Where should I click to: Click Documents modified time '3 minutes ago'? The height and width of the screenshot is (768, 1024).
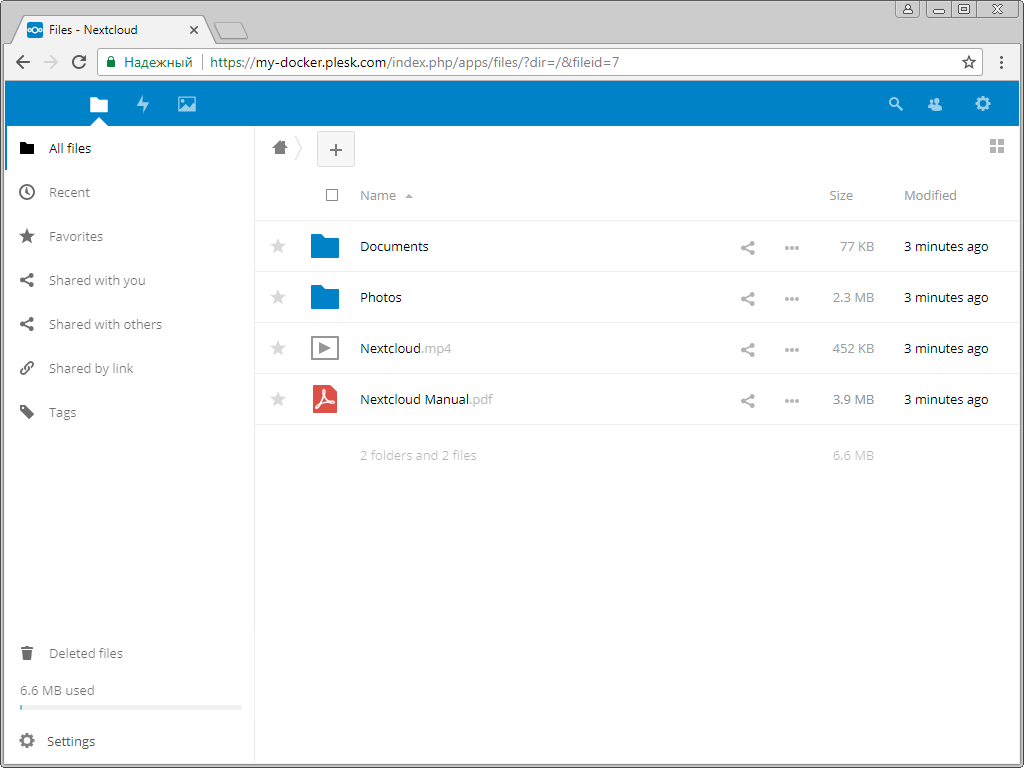[x=946, y=246]
